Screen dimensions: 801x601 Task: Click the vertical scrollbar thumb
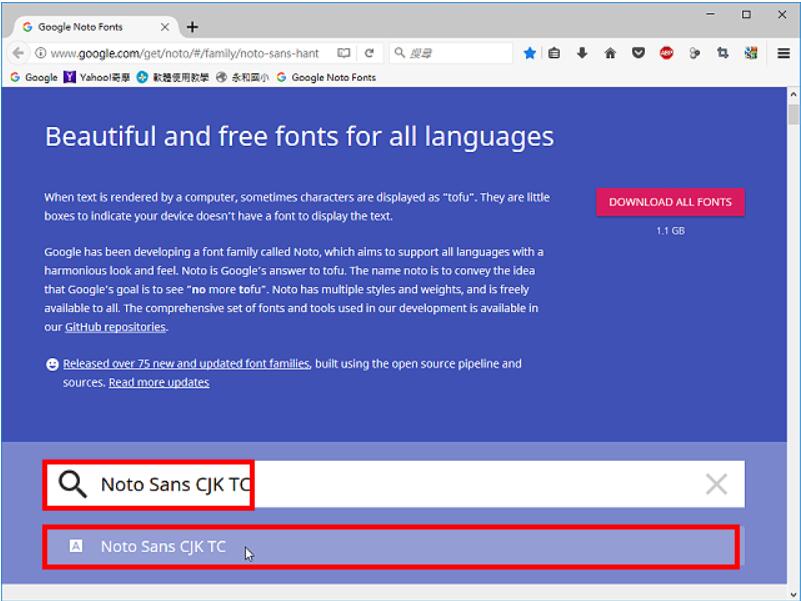(793, 114)
